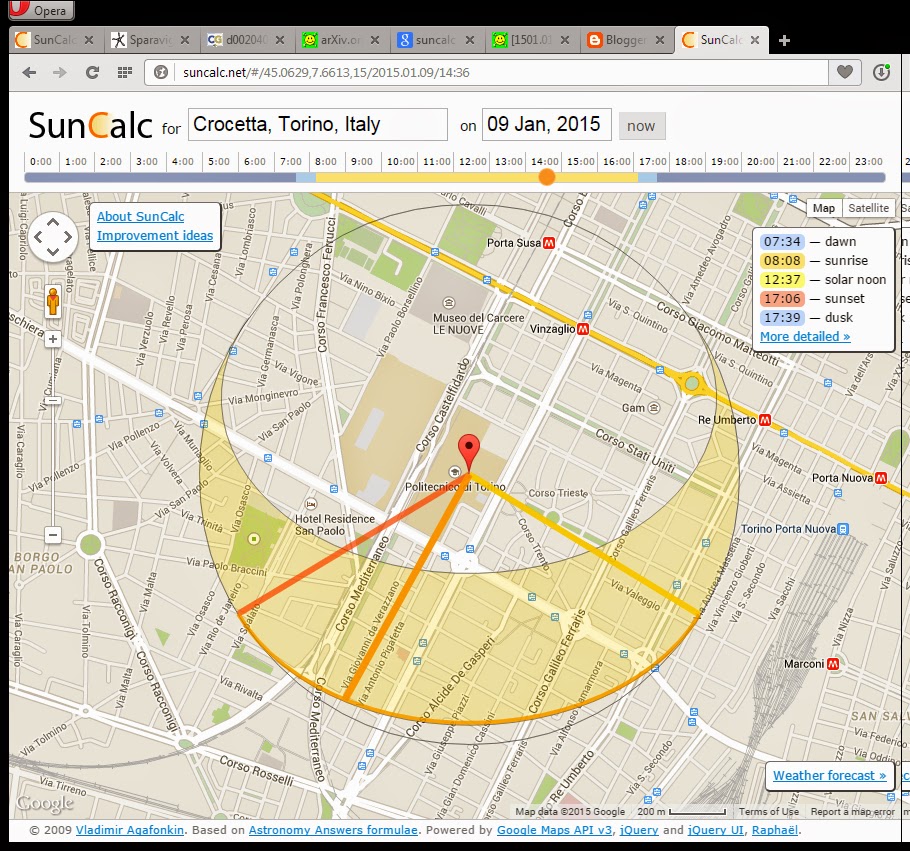Click the now button
This screenshot has height=851, width=910.
[x=642, y=126]
